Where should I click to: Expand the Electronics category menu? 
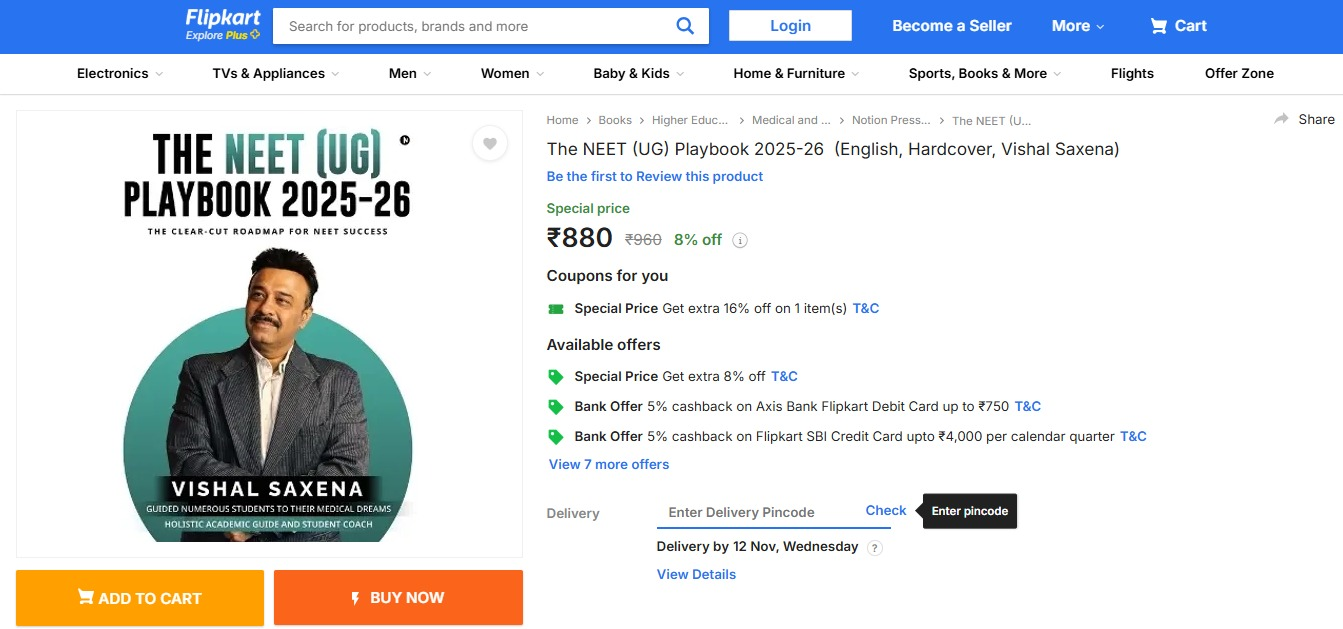(120, 73)
